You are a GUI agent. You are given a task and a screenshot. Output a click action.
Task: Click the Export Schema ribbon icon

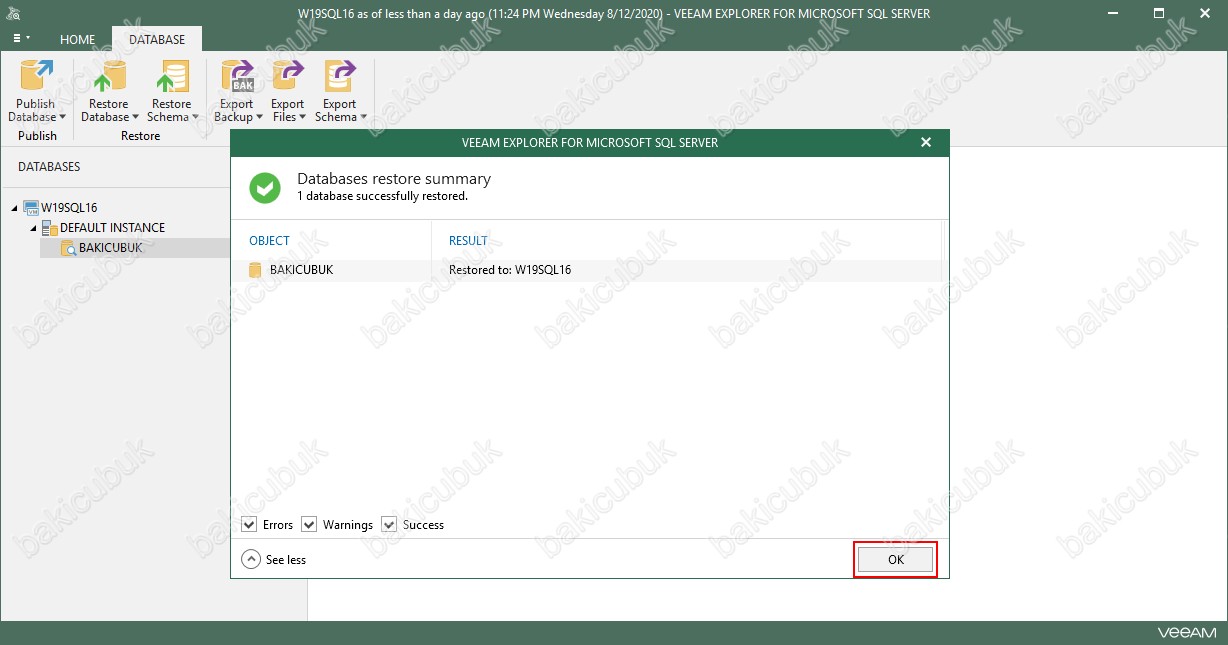pos(340,76)
